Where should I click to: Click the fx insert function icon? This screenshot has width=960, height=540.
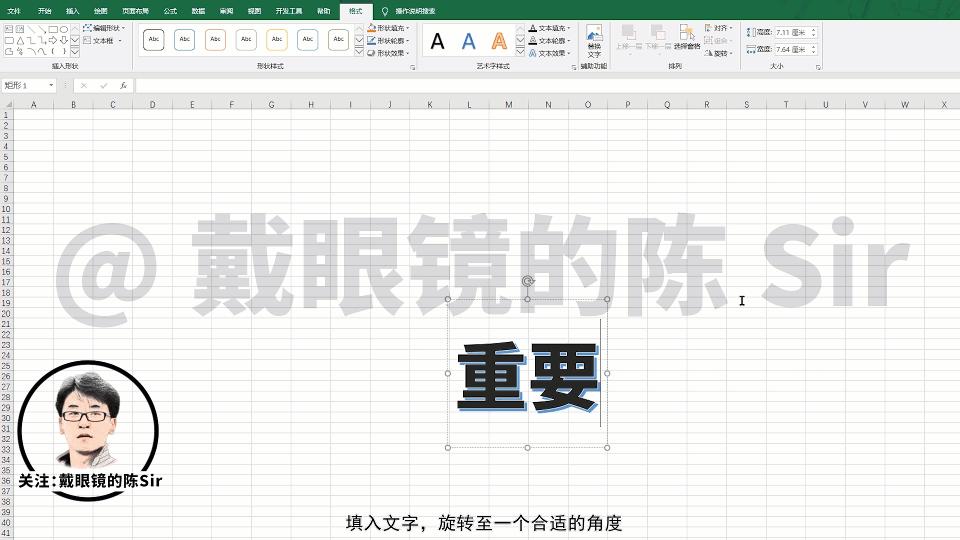pyautogui.click(x=123, y=86)
